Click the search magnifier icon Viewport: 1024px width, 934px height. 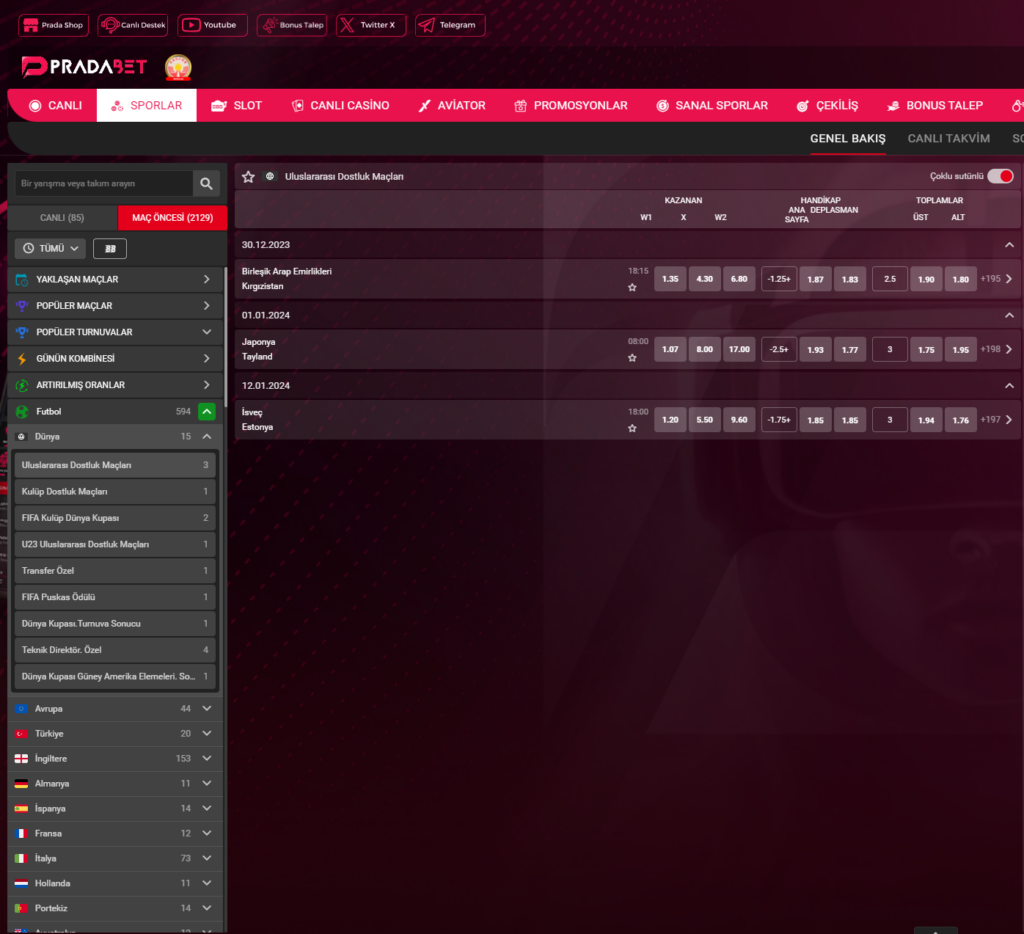206,184
